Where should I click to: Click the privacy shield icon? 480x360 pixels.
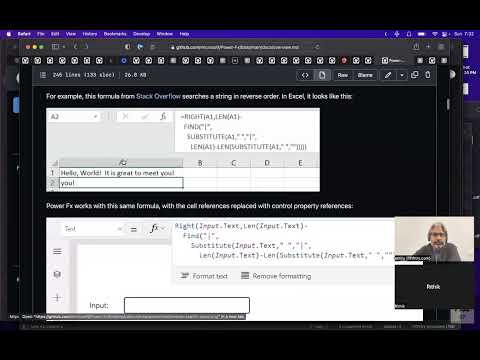click(x=127, y=47)
